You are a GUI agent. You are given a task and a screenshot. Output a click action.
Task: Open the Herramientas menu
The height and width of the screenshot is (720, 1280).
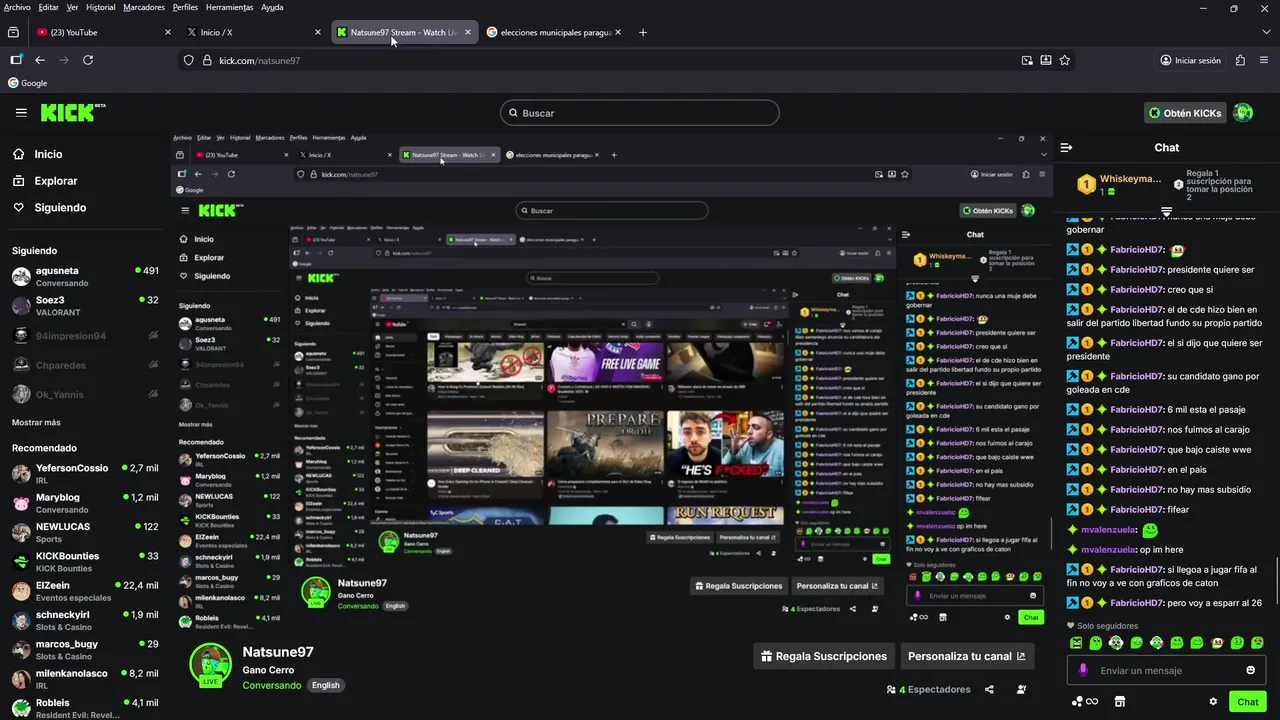coord(229,7)
